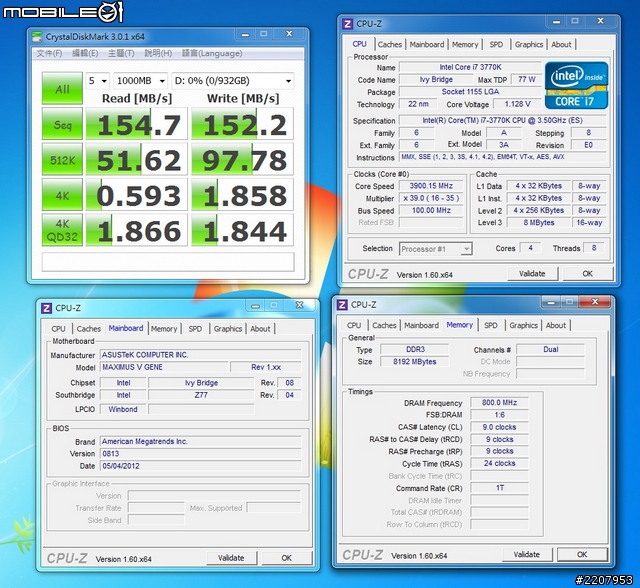
Task: Select CPU tab in Memory window
Action: 354,325
